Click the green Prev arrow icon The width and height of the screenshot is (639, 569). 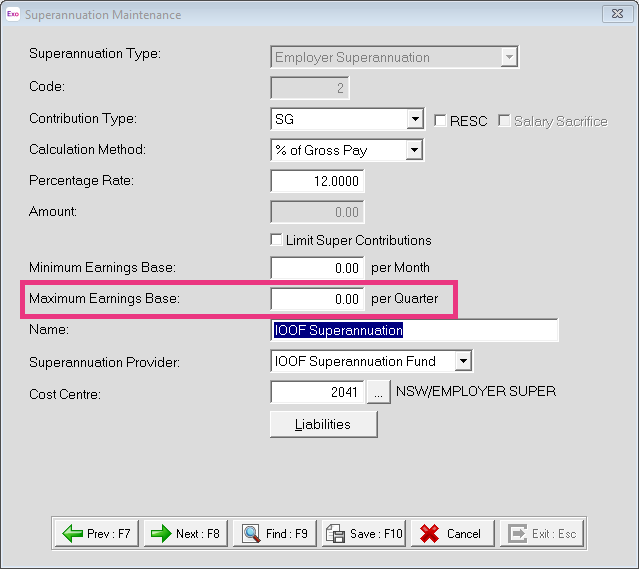(73, 533)
